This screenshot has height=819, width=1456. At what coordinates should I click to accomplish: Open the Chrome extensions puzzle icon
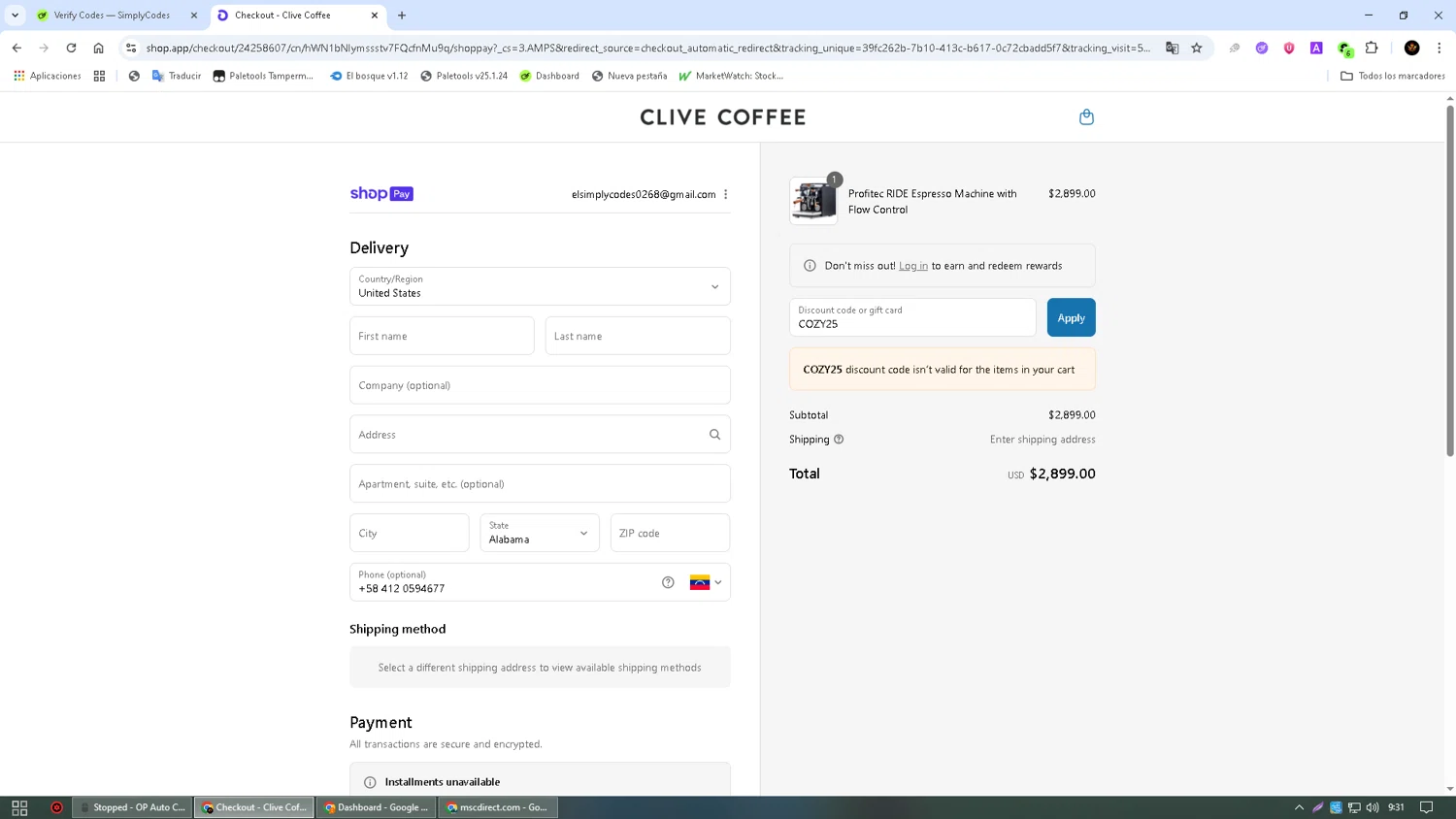point(1372,48)
